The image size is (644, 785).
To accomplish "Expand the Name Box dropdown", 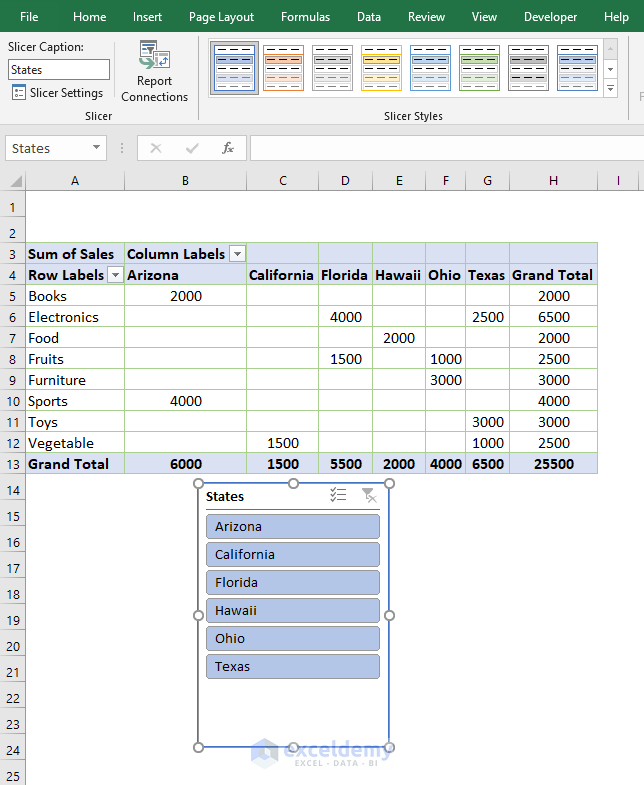I will tap(96, 148).
